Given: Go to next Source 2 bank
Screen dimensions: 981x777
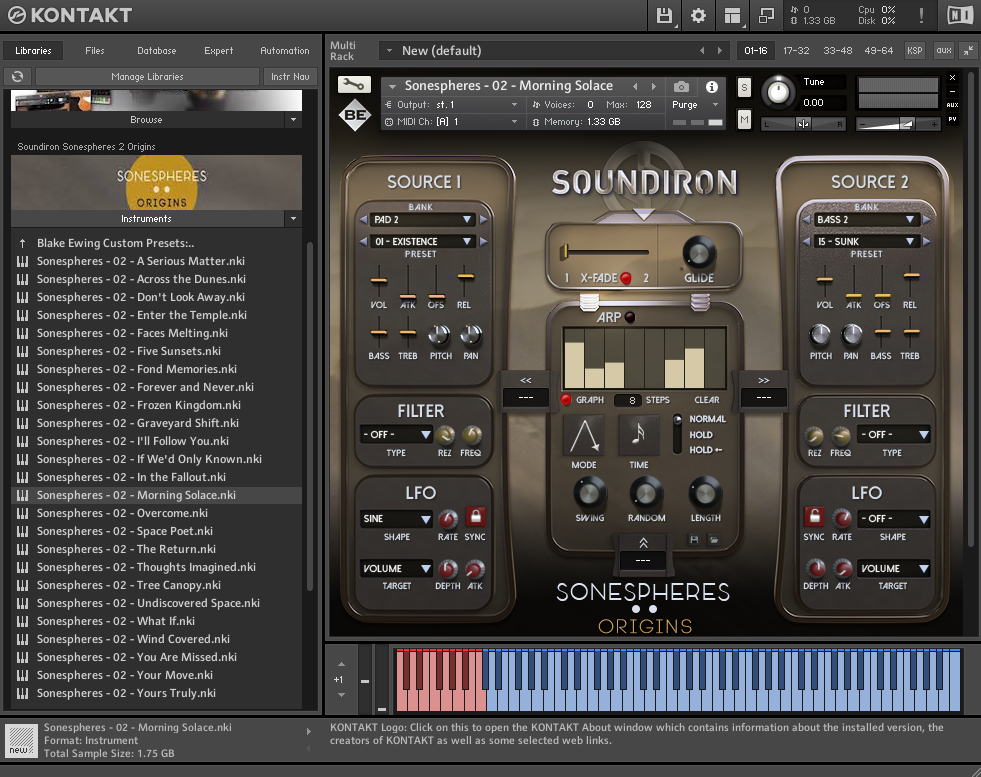Looking at the screenshot, I should coord(927,220).
